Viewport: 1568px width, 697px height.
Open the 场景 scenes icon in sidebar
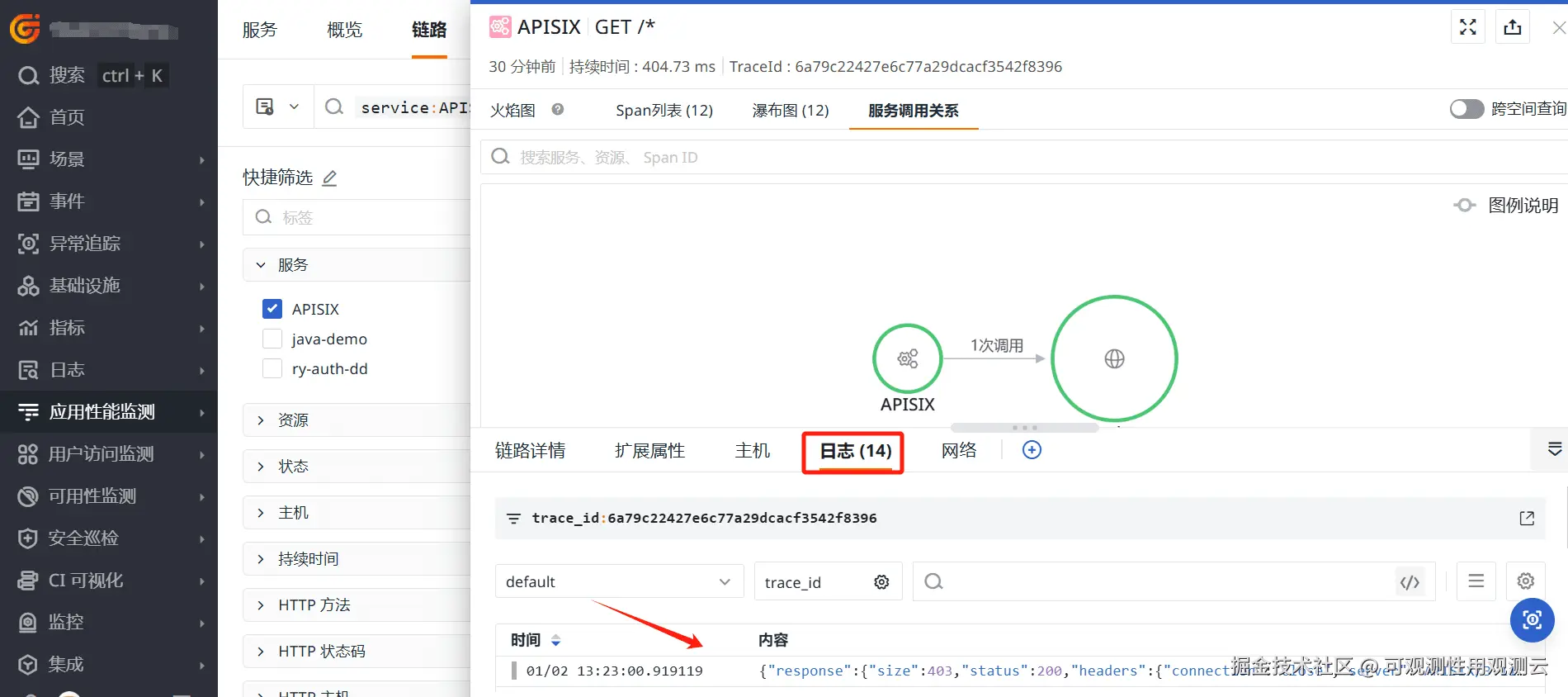[28, 159]
